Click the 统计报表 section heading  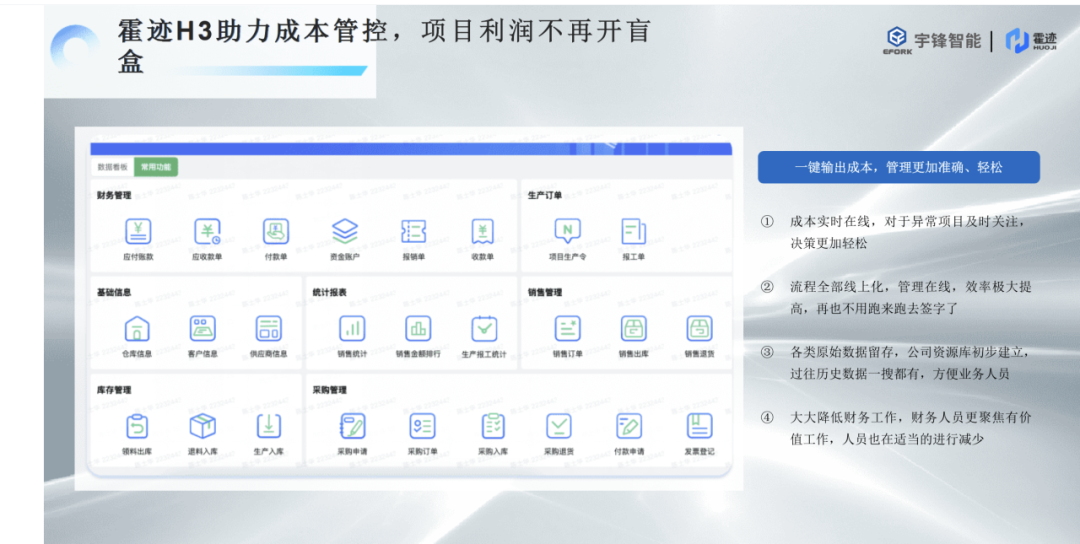click(x=329, y=293)
